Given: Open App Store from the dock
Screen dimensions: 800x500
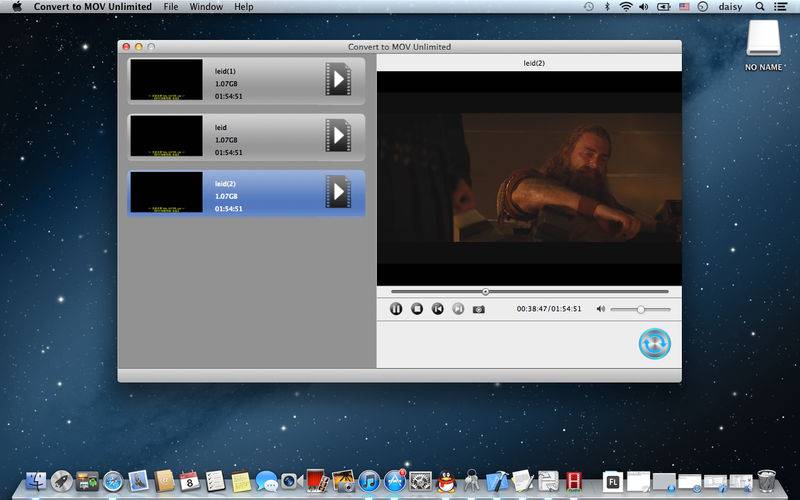Looking at the screenshot, I should [394, 481].
